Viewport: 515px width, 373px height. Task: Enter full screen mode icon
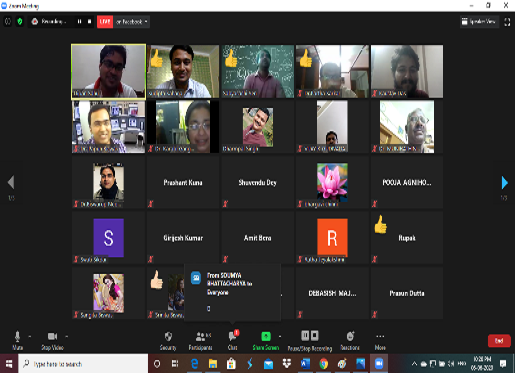point(507,22)
